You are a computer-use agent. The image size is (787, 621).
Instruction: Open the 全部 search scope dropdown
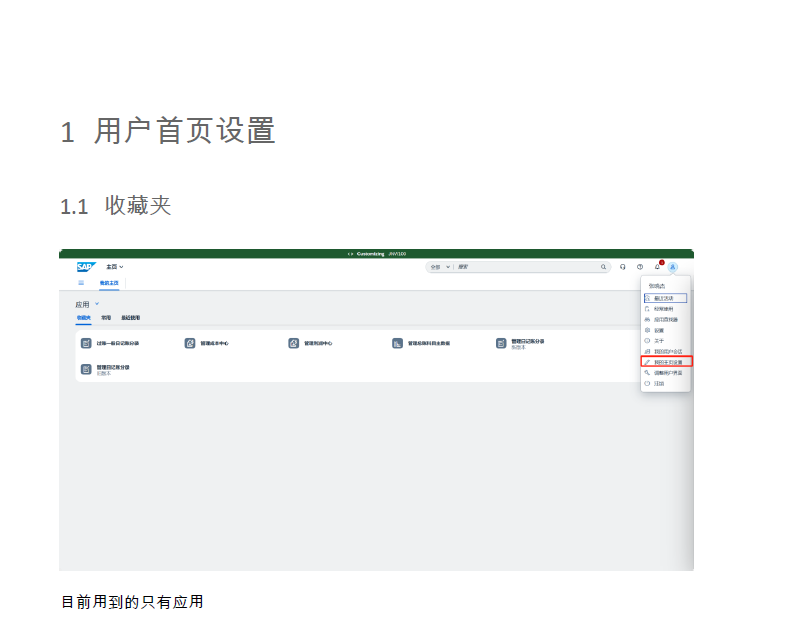pyautogui.click(x=440, y=267)
